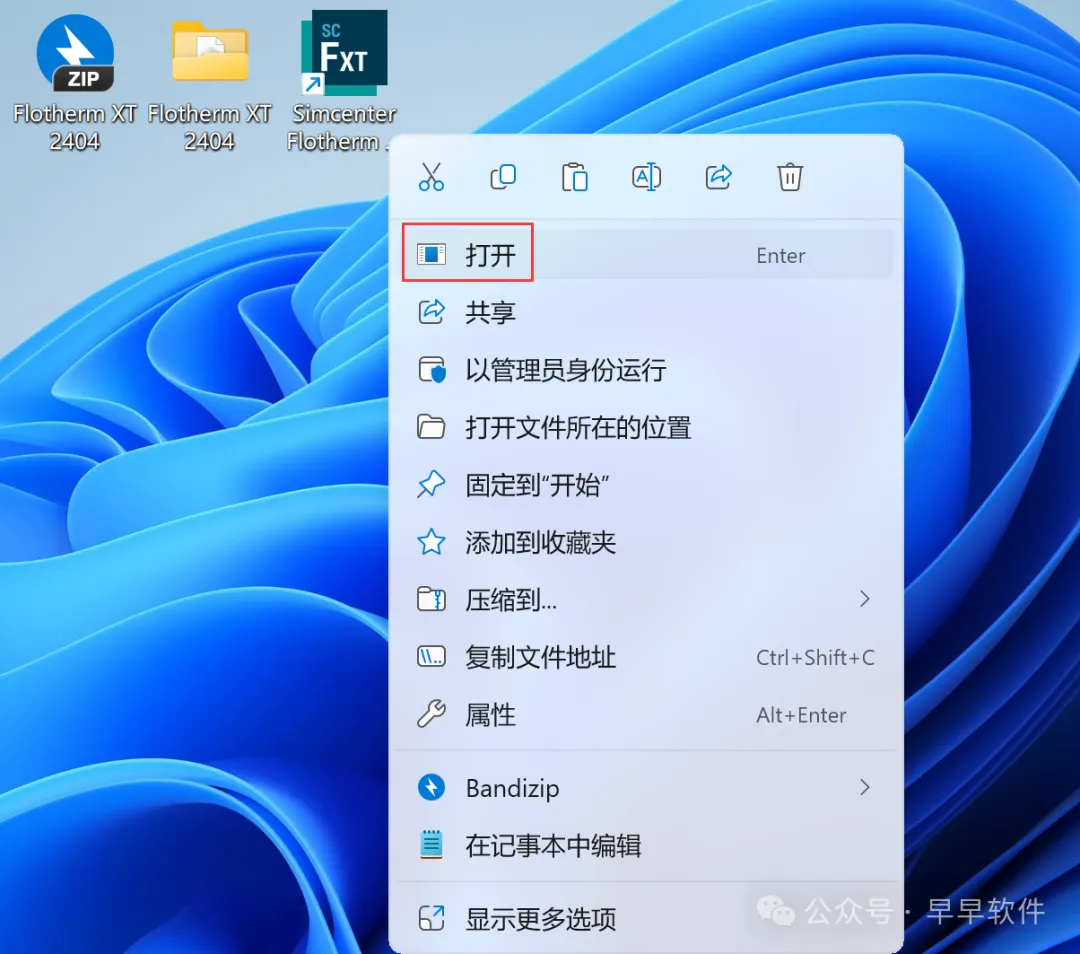Choose 在记事本中编辑 menu entry

tap(646, 845)
